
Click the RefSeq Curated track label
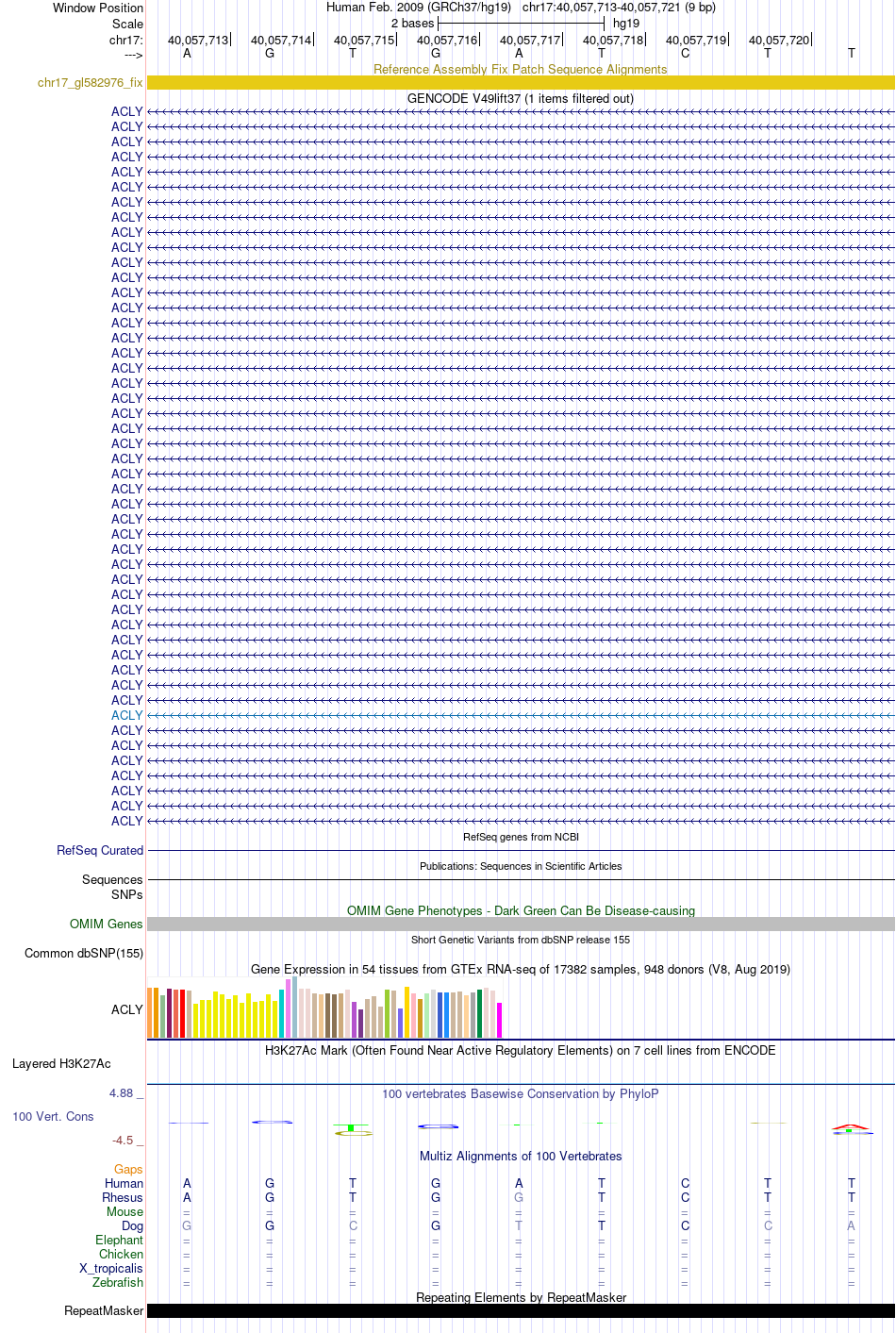pos(100,850)
